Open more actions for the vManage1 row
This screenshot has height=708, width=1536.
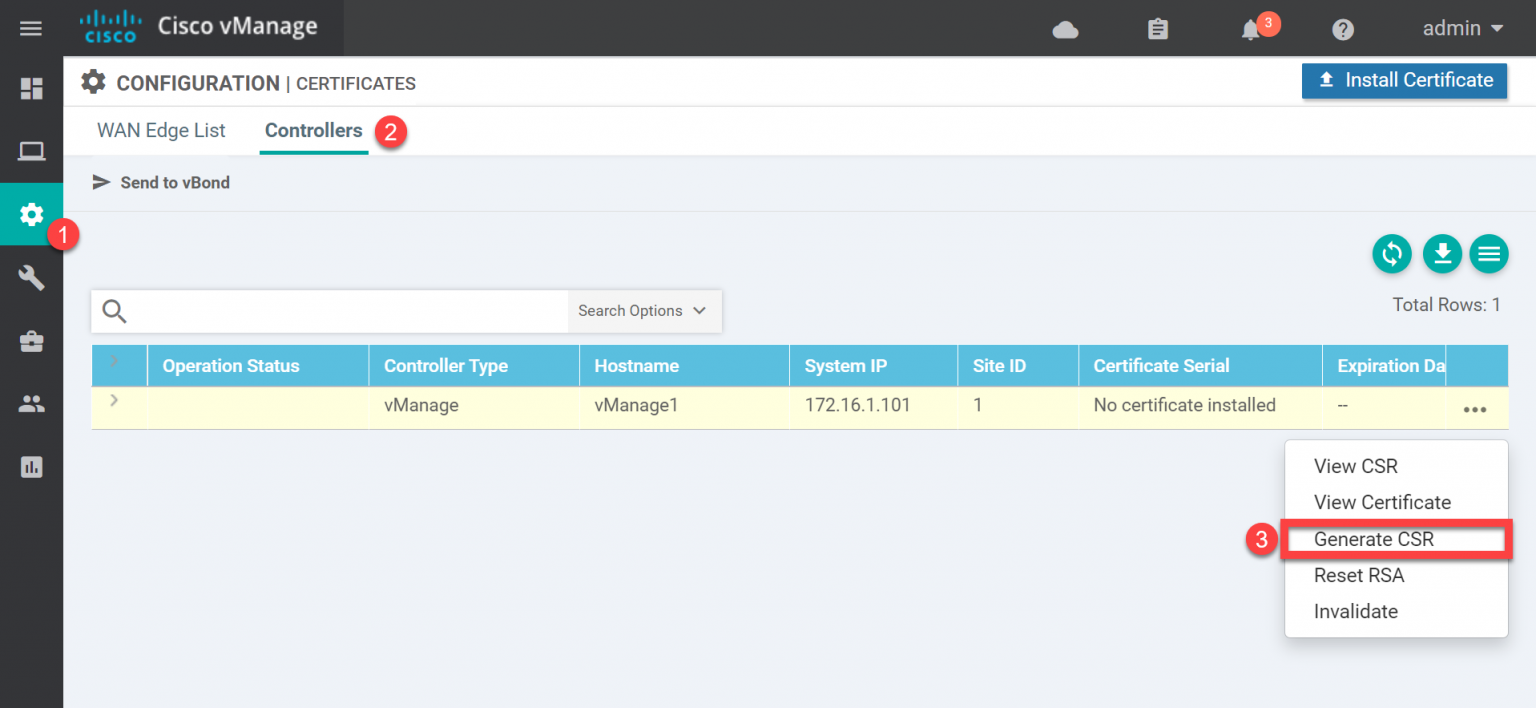1475,408
